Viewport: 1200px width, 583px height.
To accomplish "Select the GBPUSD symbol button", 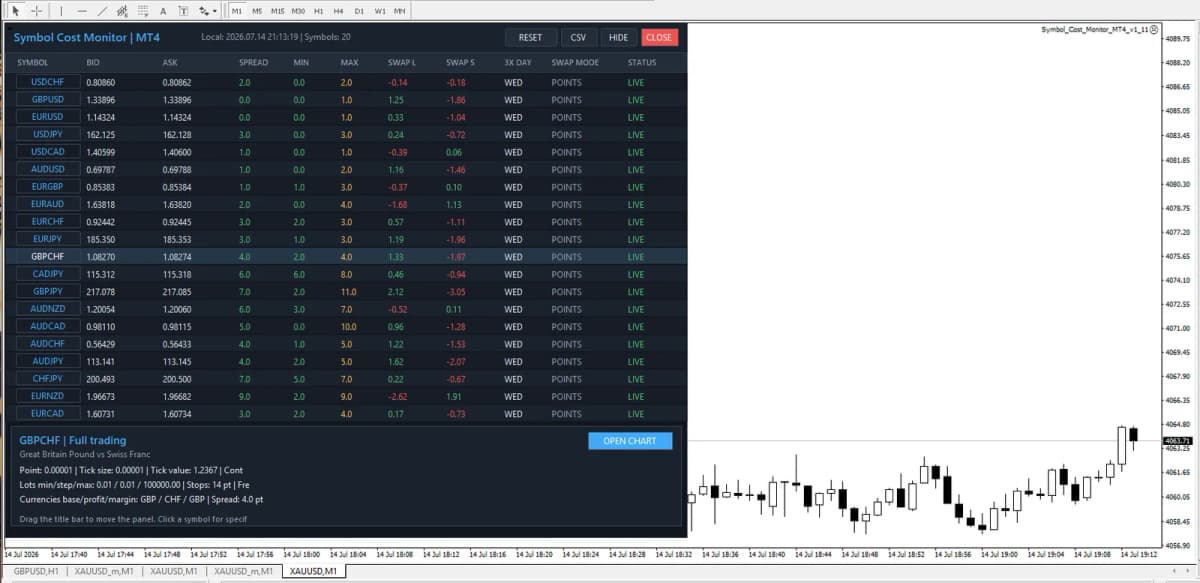I will [47, 100].
